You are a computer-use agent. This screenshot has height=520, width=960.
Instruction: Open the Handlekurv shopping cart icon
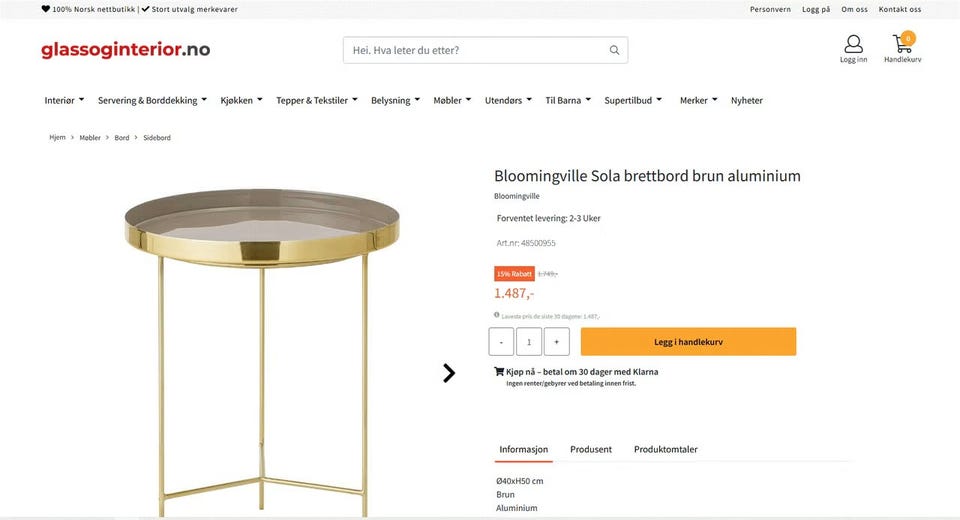(x=903, y=44)
